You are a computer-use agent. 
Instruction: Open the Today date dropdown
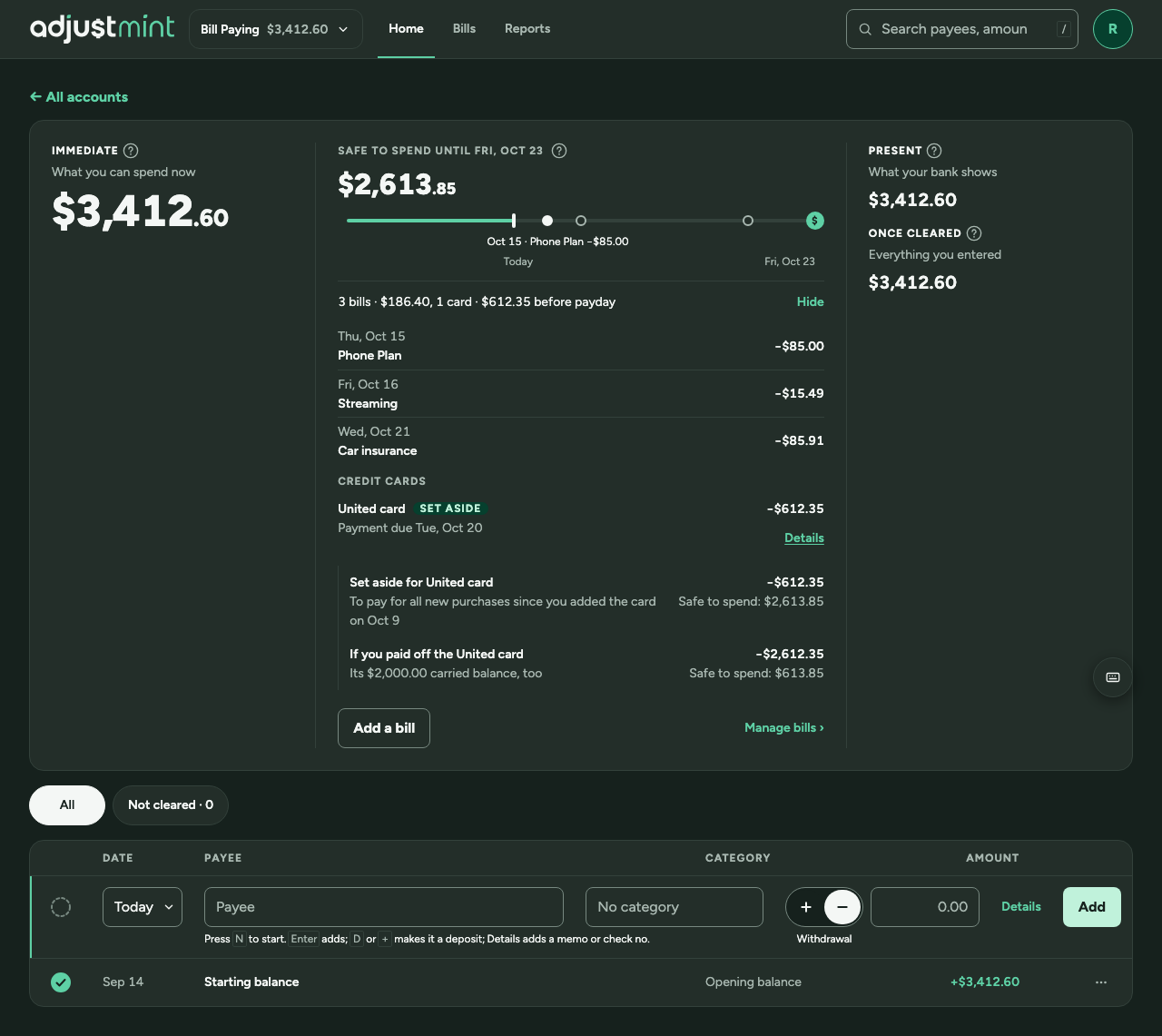click(x=143, y=907)
